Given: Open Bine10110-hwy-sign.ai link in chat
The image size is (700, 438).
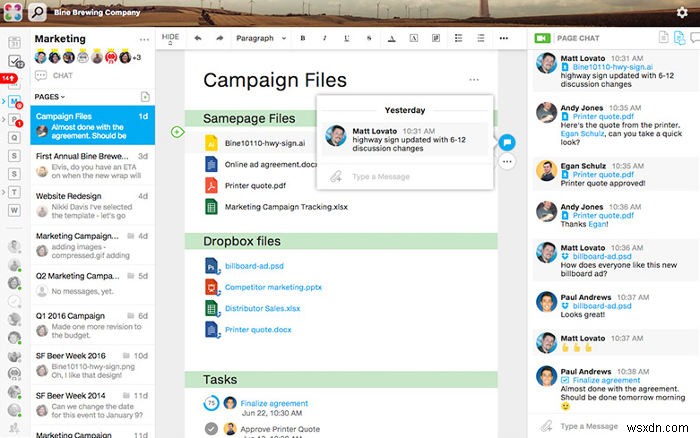Looking at the screenshot, I should coord(612,67).
